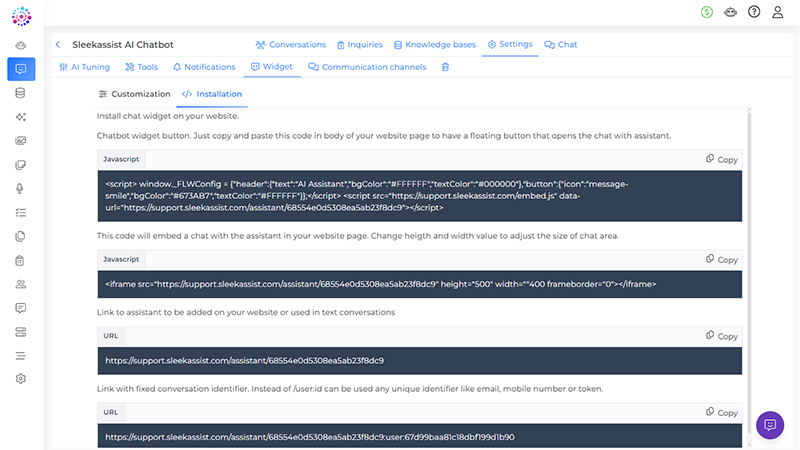Copy the floating widget script code

point(721,159)
